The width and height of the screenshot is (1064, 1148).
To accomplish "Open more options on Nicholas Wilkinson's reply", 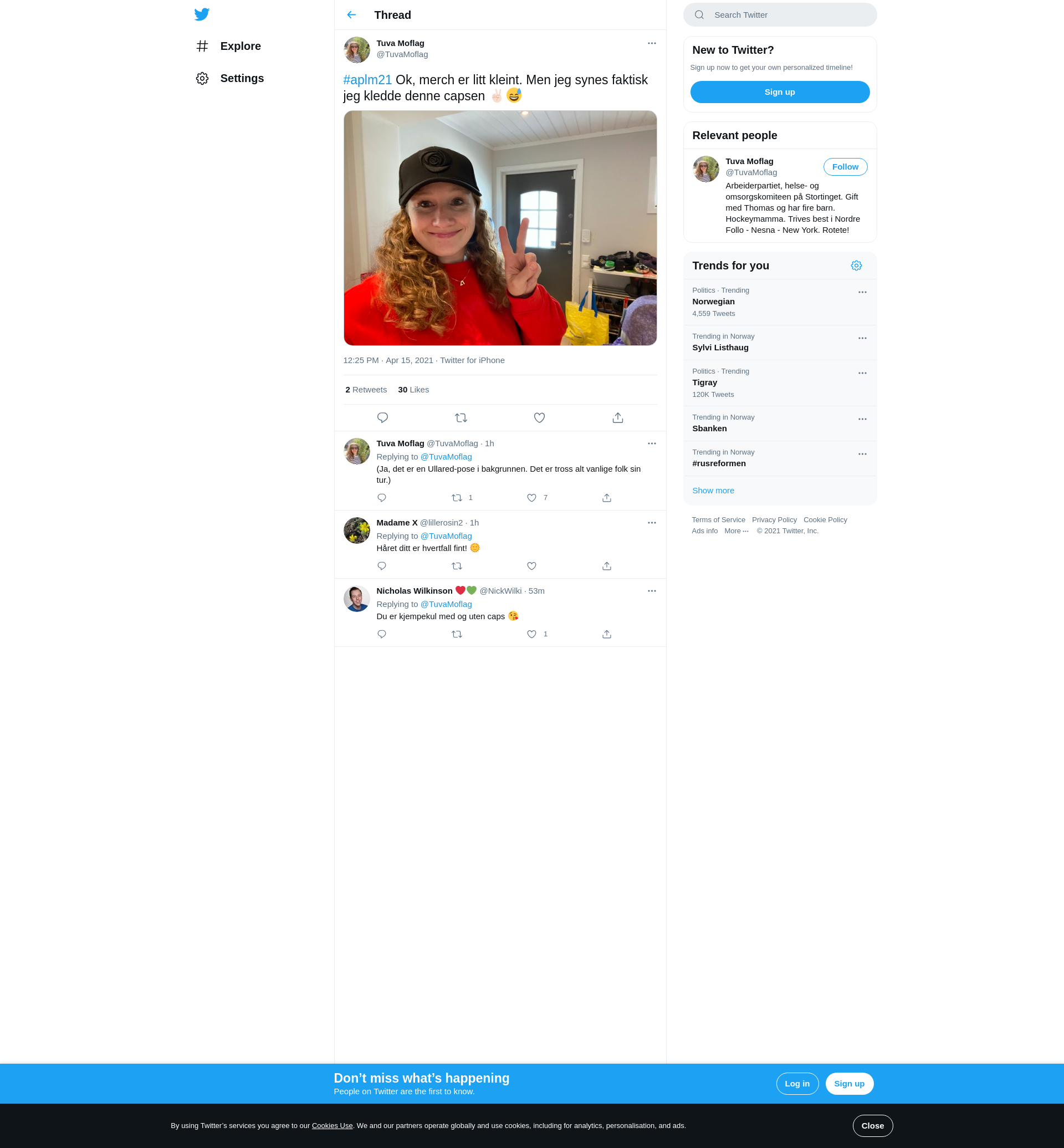I will [x=652, y=591].
